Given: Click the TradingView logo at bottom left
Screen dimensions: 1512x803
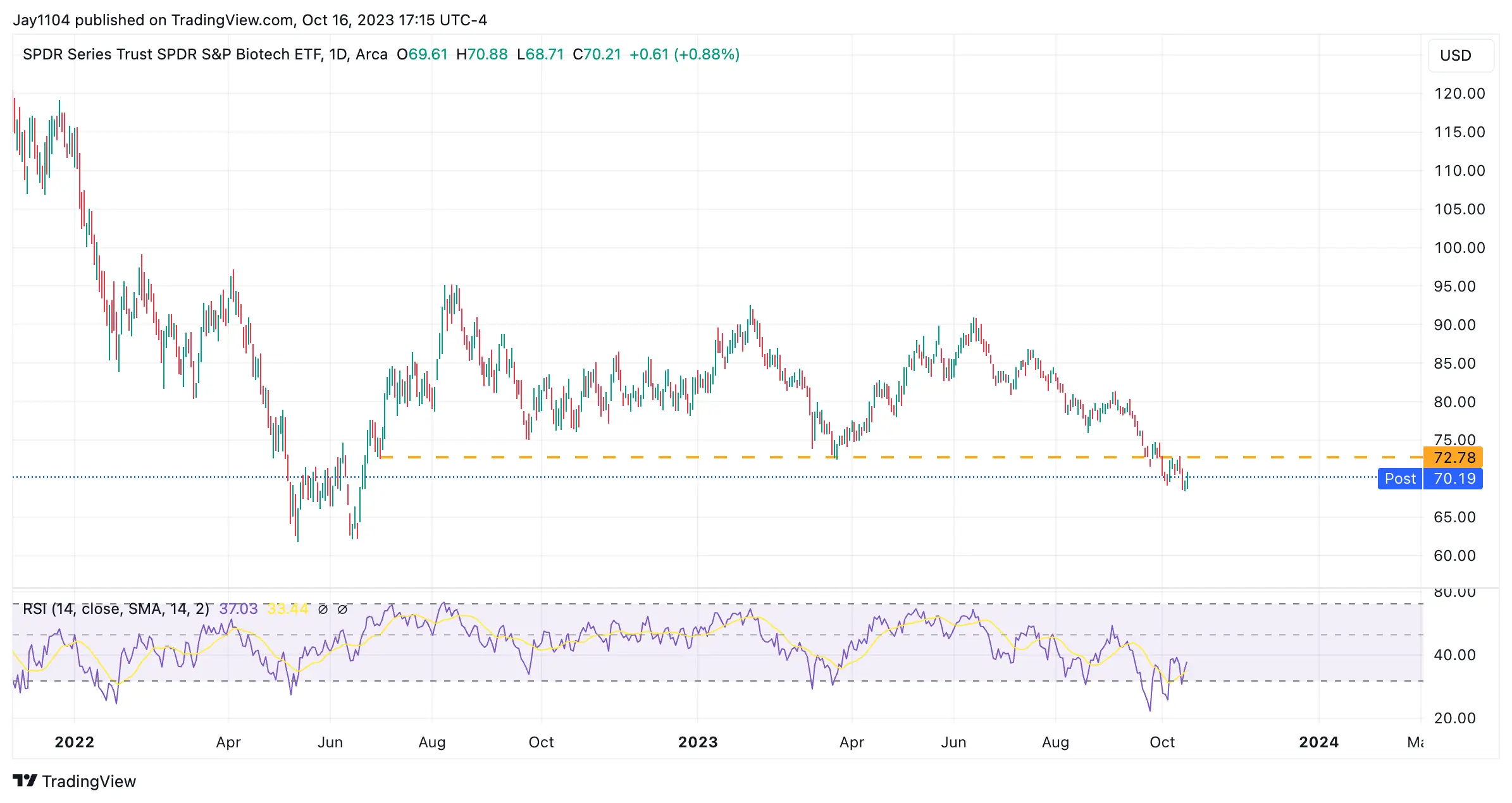Looking at the screenshot, I should (74, 782).
